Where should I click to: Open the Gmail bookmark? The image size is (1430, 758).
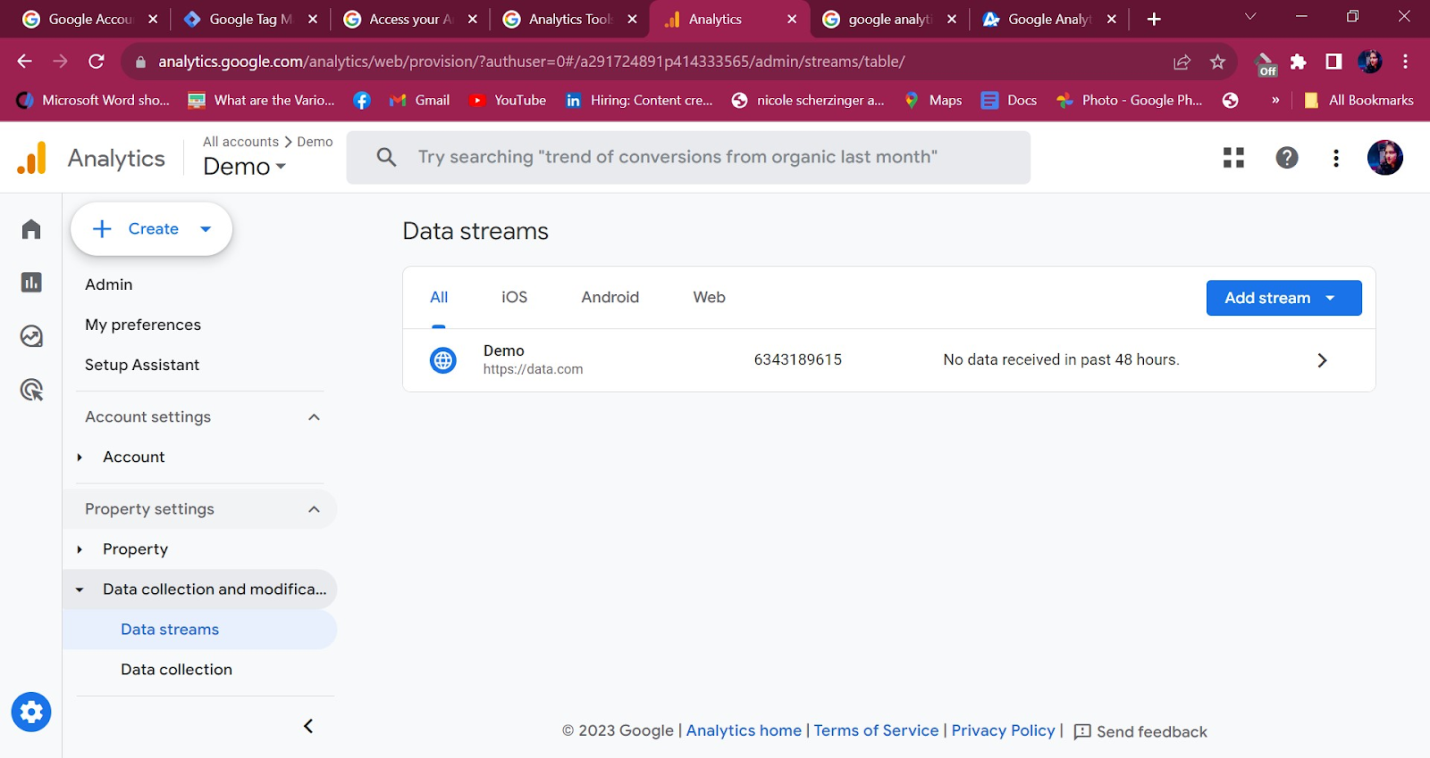click(420, 100)
